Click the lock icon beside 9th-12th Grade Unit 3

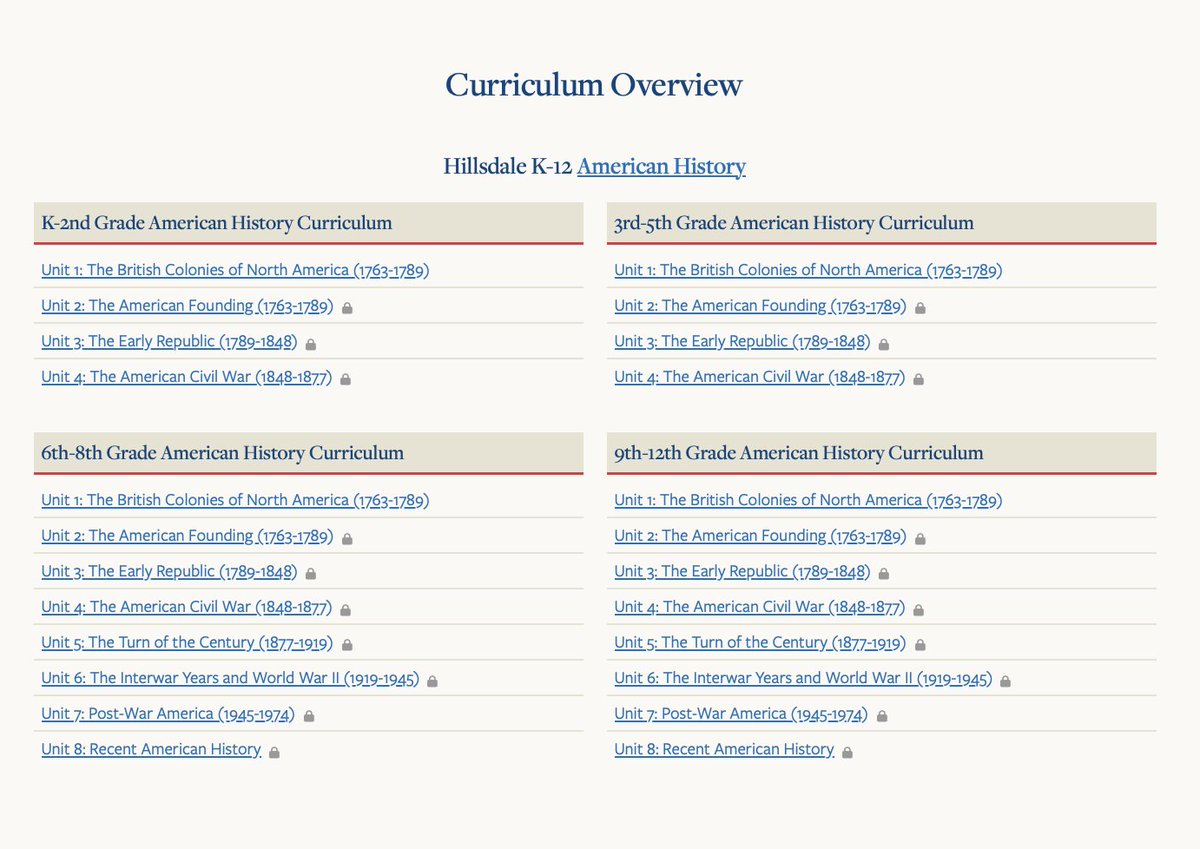884,574
